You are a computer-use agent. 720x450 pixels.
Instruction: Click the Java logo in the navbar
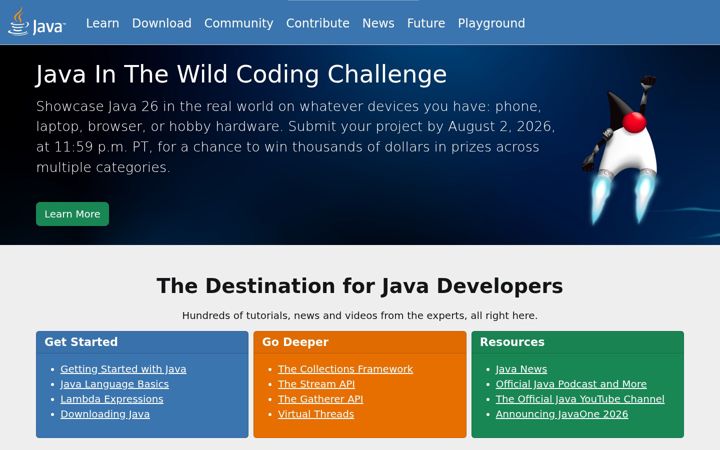(37, 22)
